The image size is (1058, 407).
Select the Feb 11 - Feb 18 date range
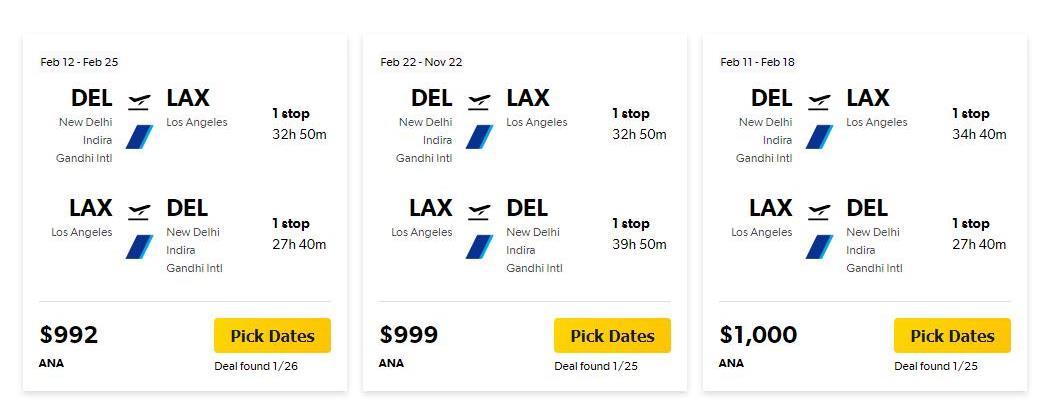(758, 62)
